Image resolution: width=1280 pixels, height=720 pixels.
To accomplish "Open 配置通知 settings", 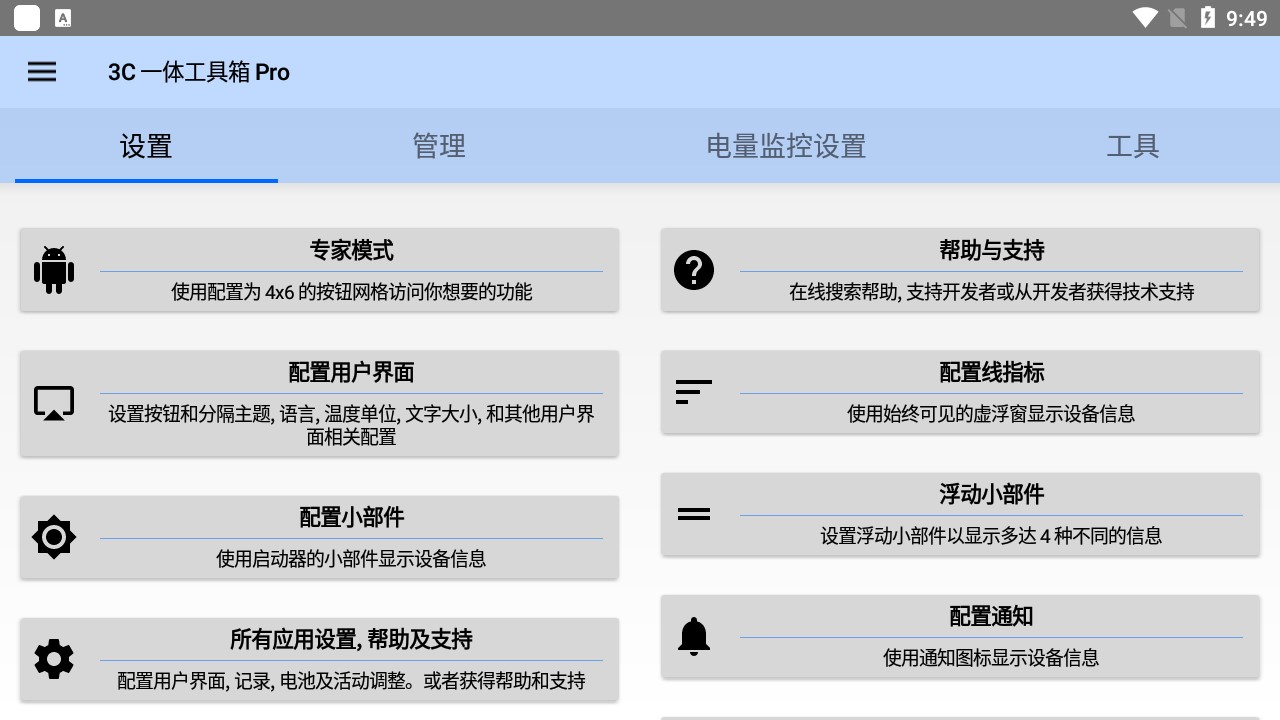I will point(960,636).
